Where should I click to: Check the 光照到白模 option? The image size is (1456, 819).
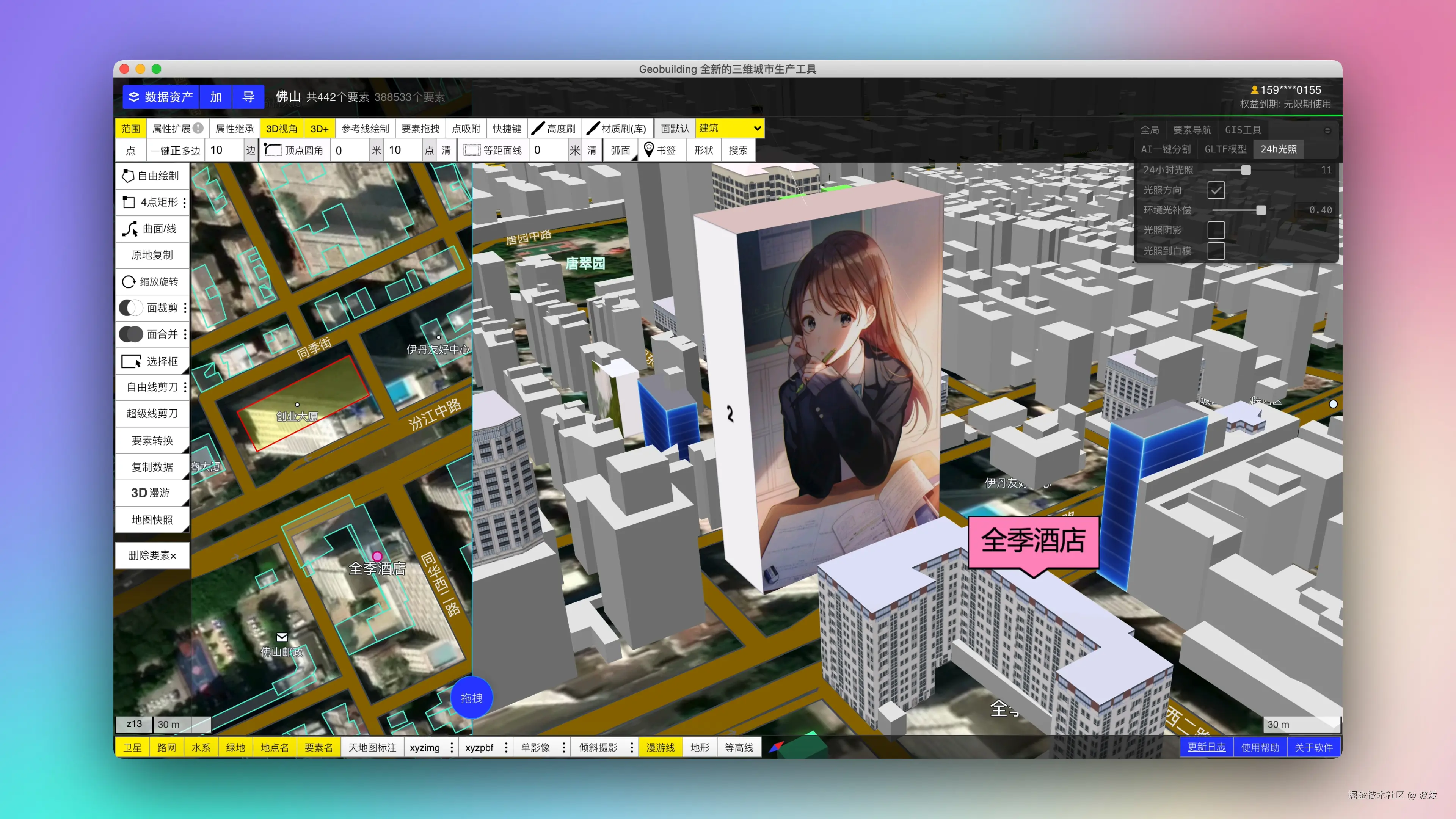[1216, 251]
